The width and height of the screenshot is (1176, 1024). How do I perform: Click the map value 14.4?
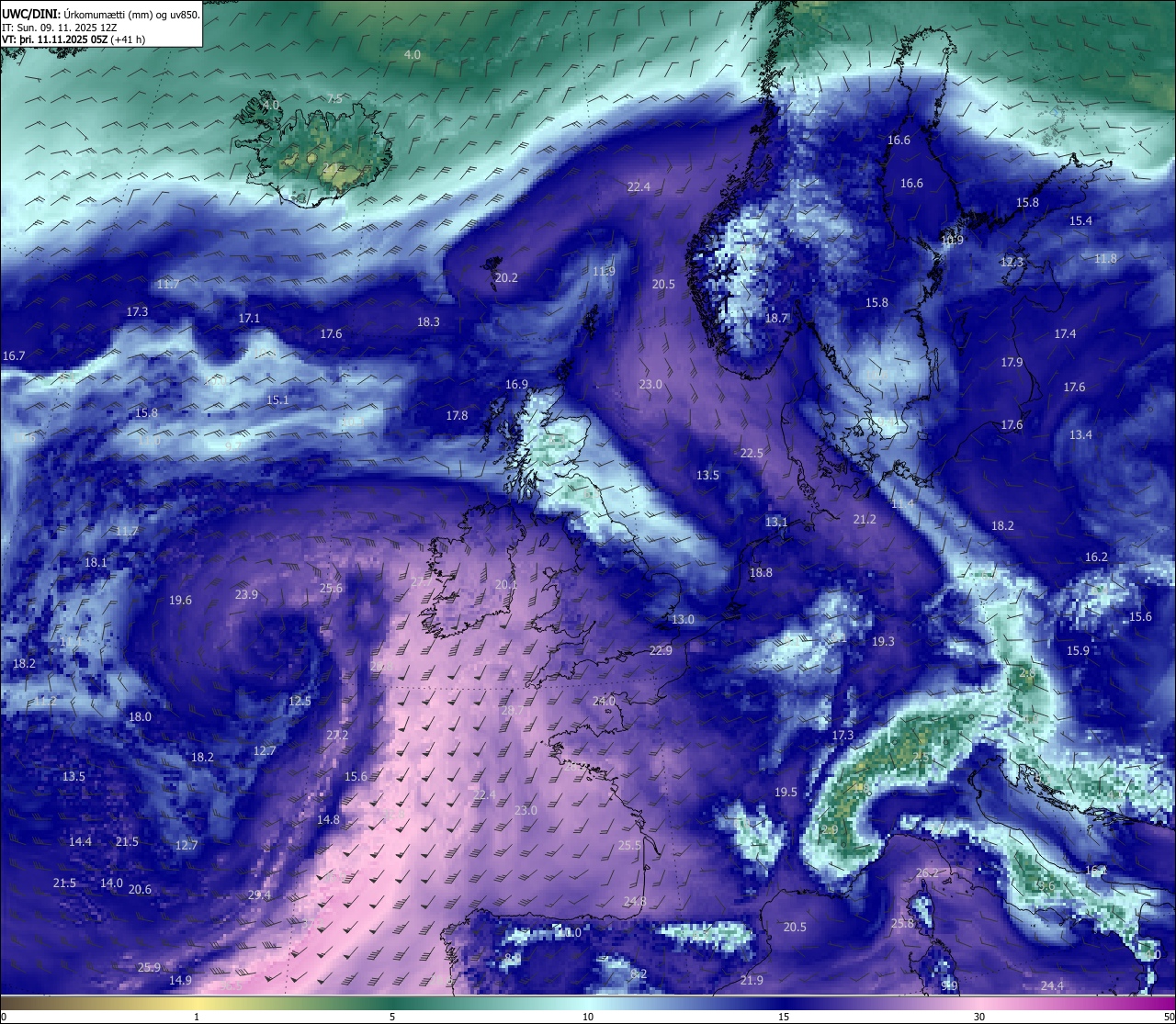point(80,841)
